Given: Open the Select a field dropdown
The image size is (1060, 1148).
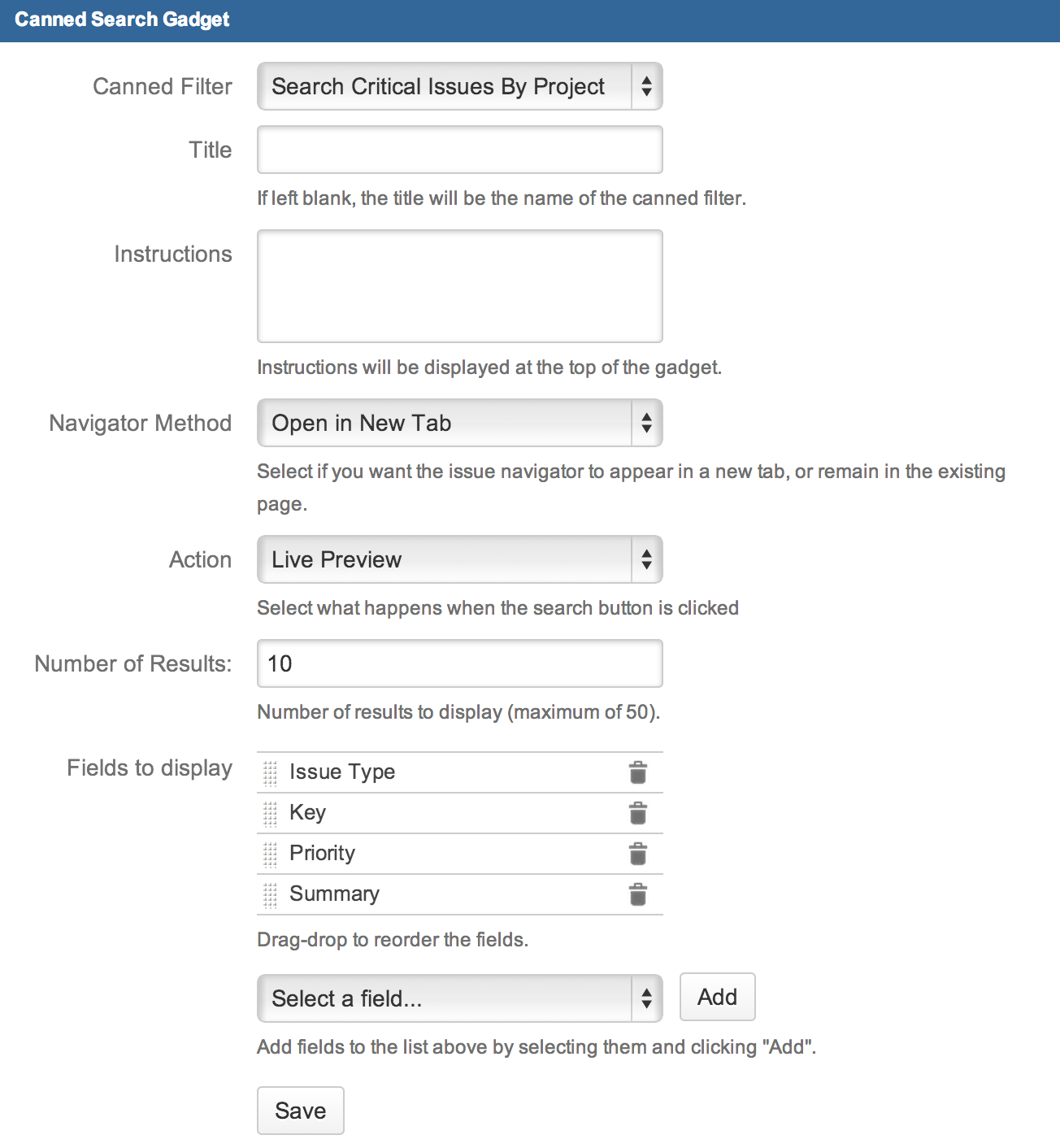Looking at the screenshot, I should [459, 998].
